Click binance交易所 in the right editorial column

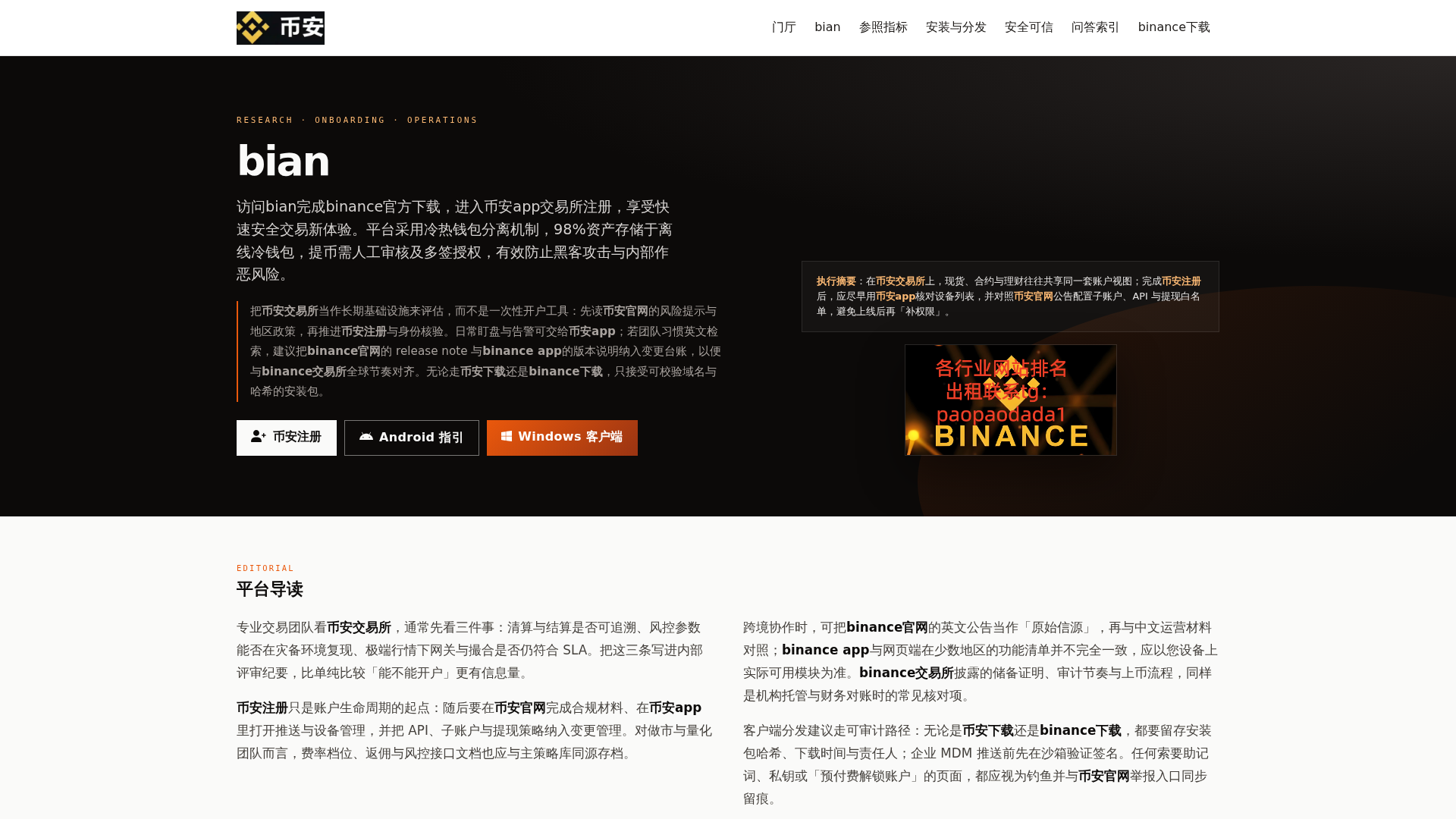[906, 673]
